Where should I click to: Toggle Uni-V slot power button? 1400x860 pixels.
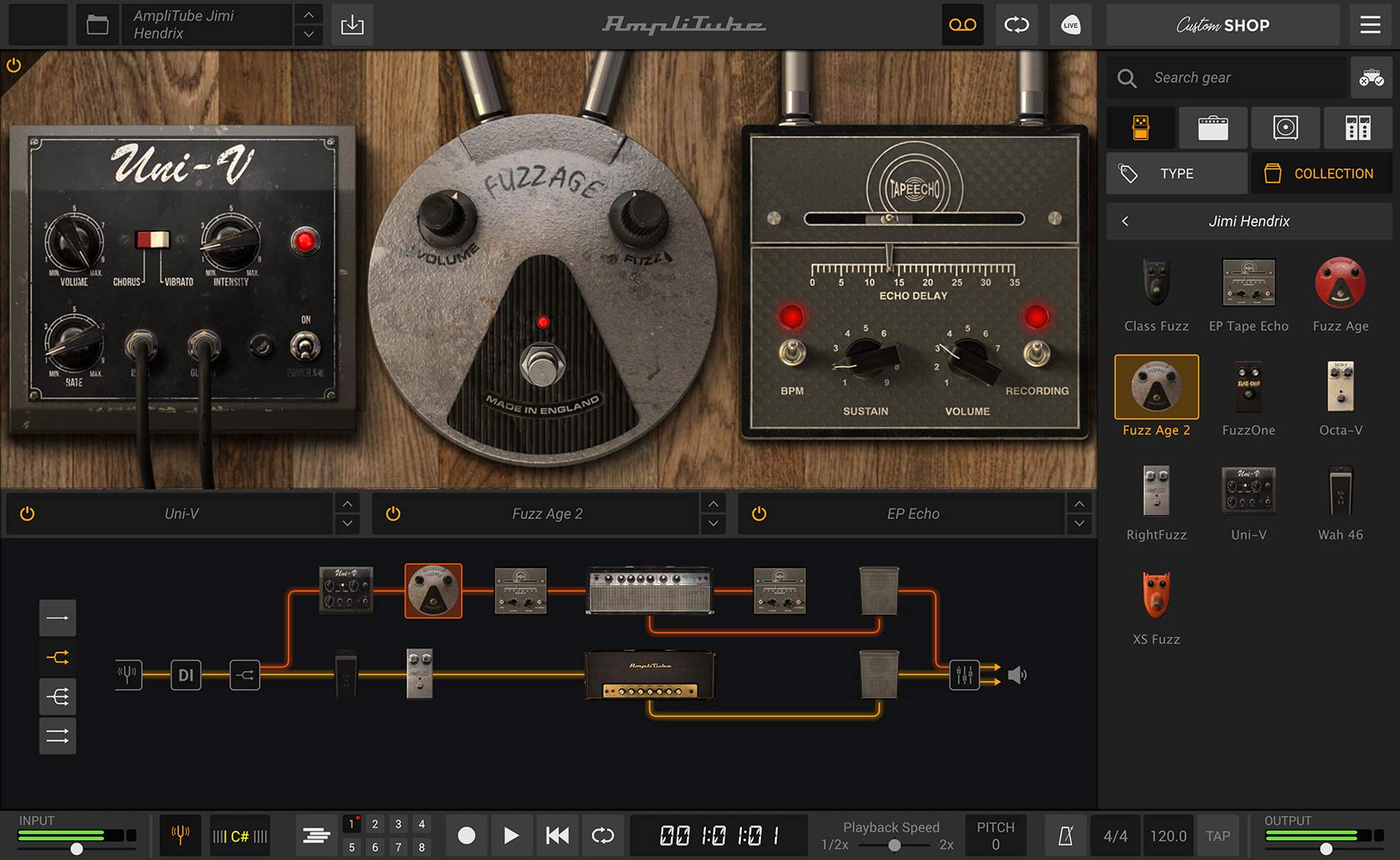(27, 513)
